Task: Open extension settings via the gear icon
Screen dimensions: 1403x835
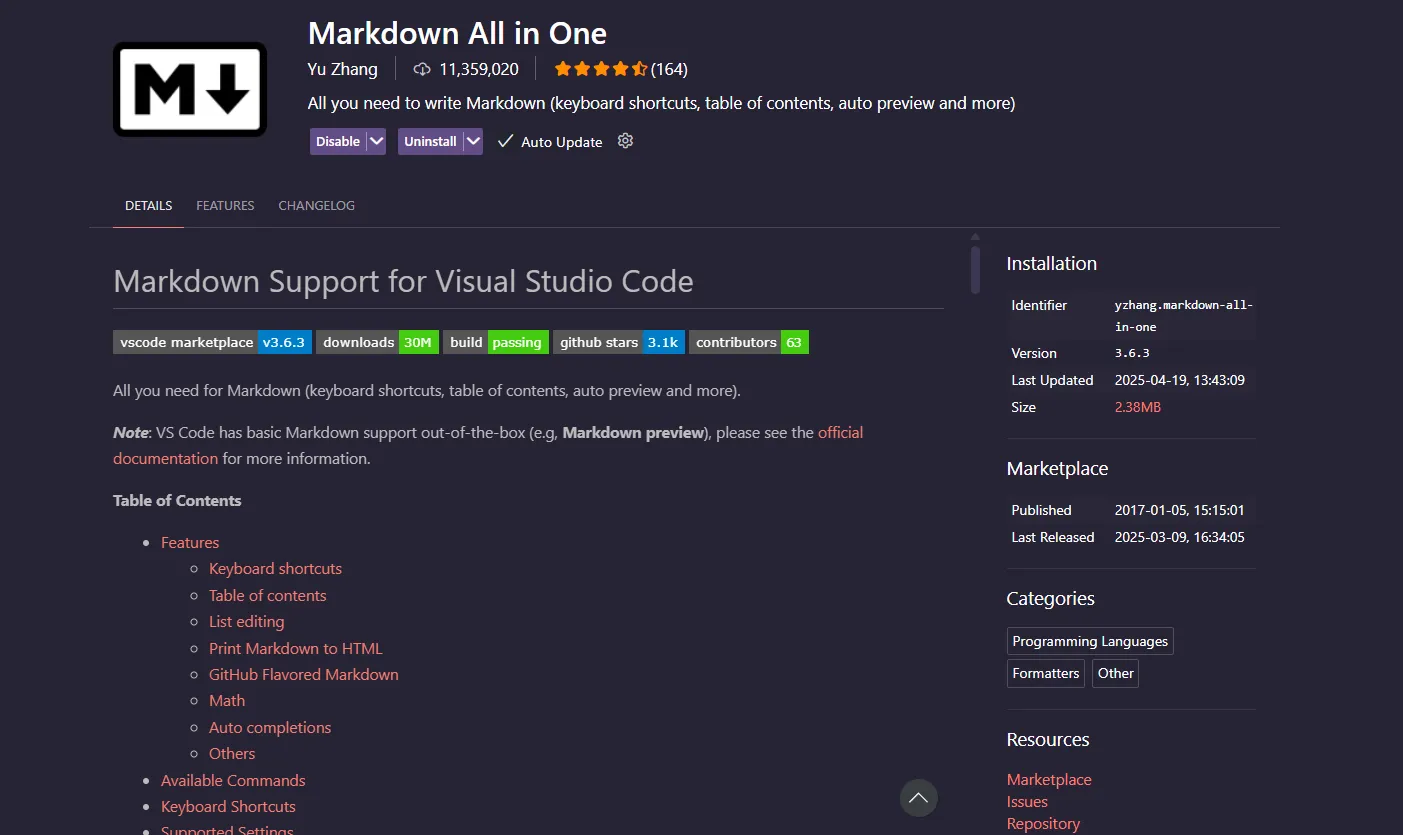Action: 625,141
